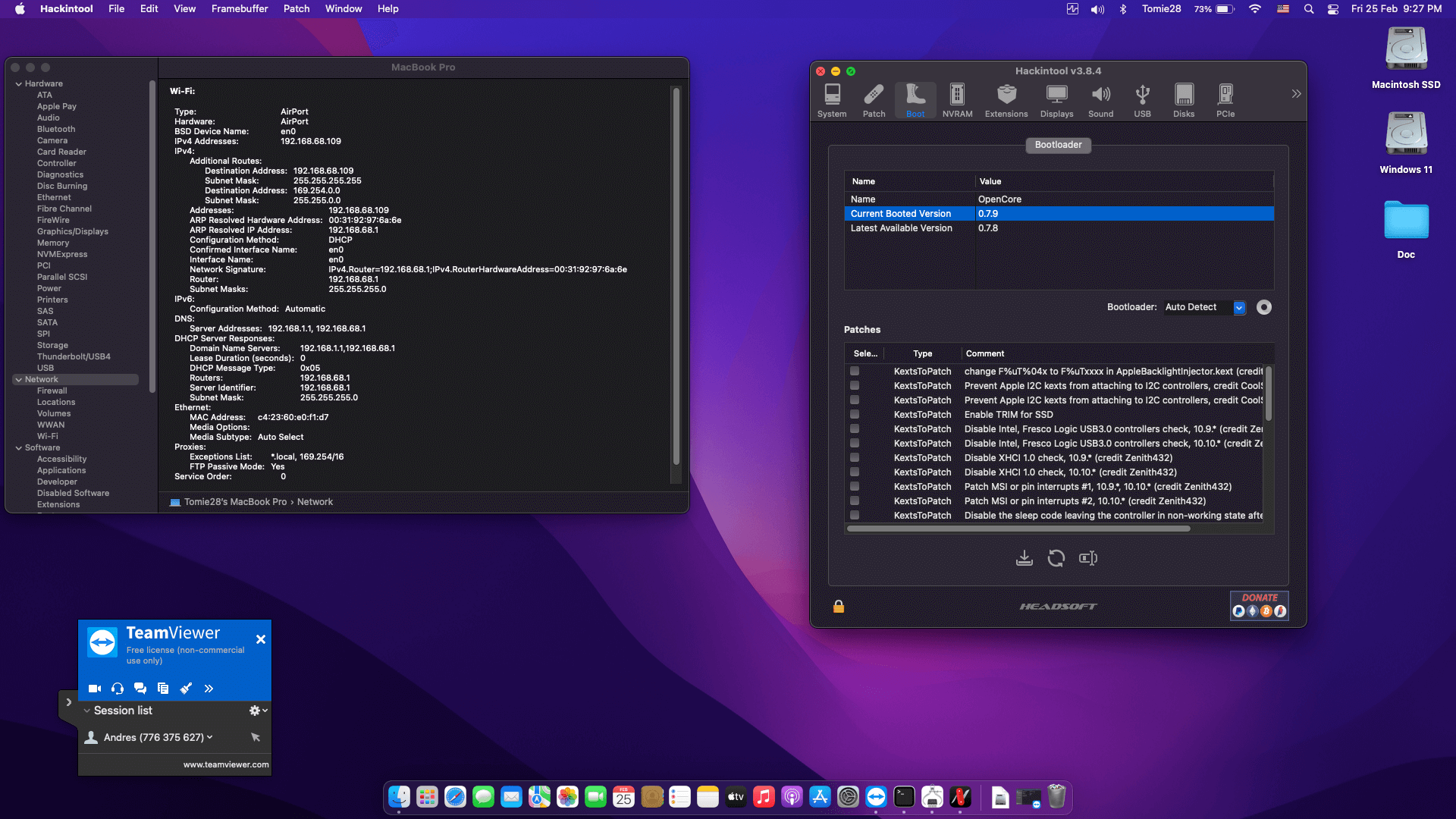The width and height of the screenshot is (1456, 819).
Task: Collapse the Software section in sidebar
Action: 19,448
